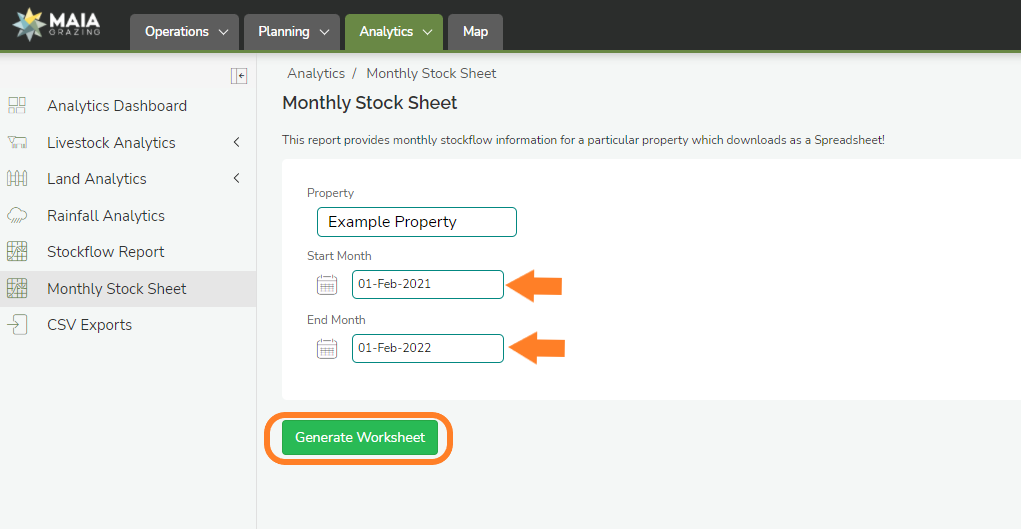Collapse the sidebar with the panel toggle icon

point(239,75)
